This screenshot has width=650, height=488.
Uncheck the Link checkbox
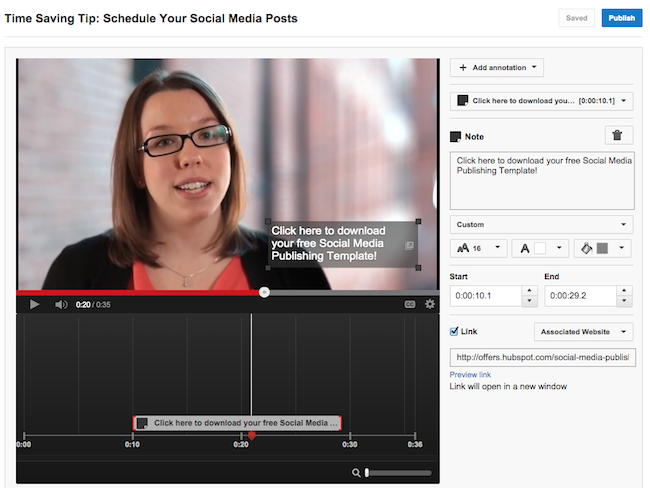[x=455, y=331]
